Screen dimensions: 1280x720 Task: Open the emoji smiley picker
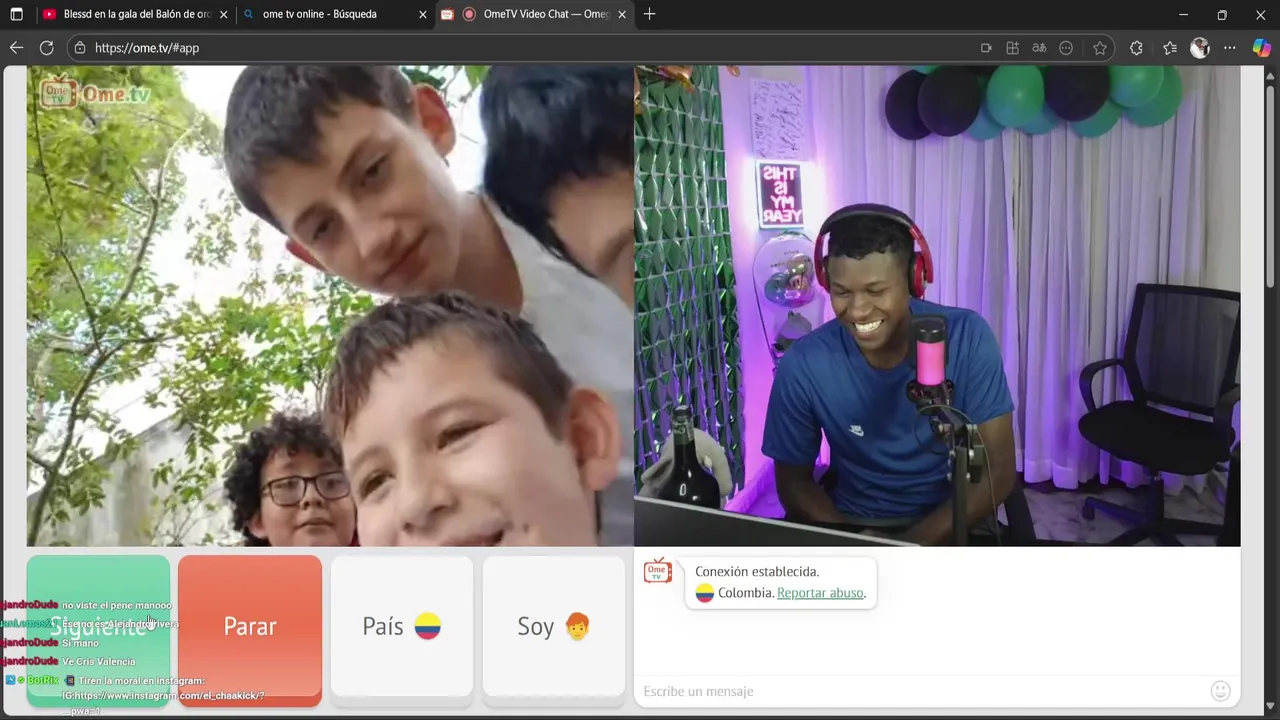pyautogui.click(x=1220, y=691)
